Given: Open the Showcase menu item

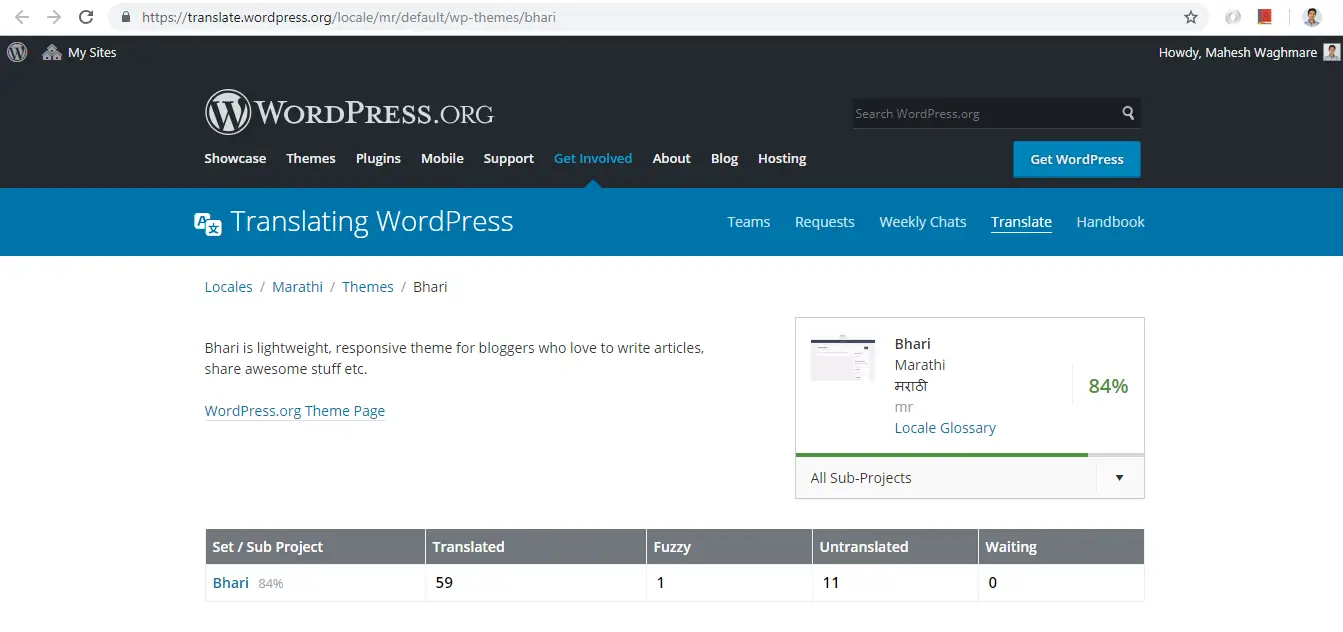Looking at the screenshot, I should (235, 158).
